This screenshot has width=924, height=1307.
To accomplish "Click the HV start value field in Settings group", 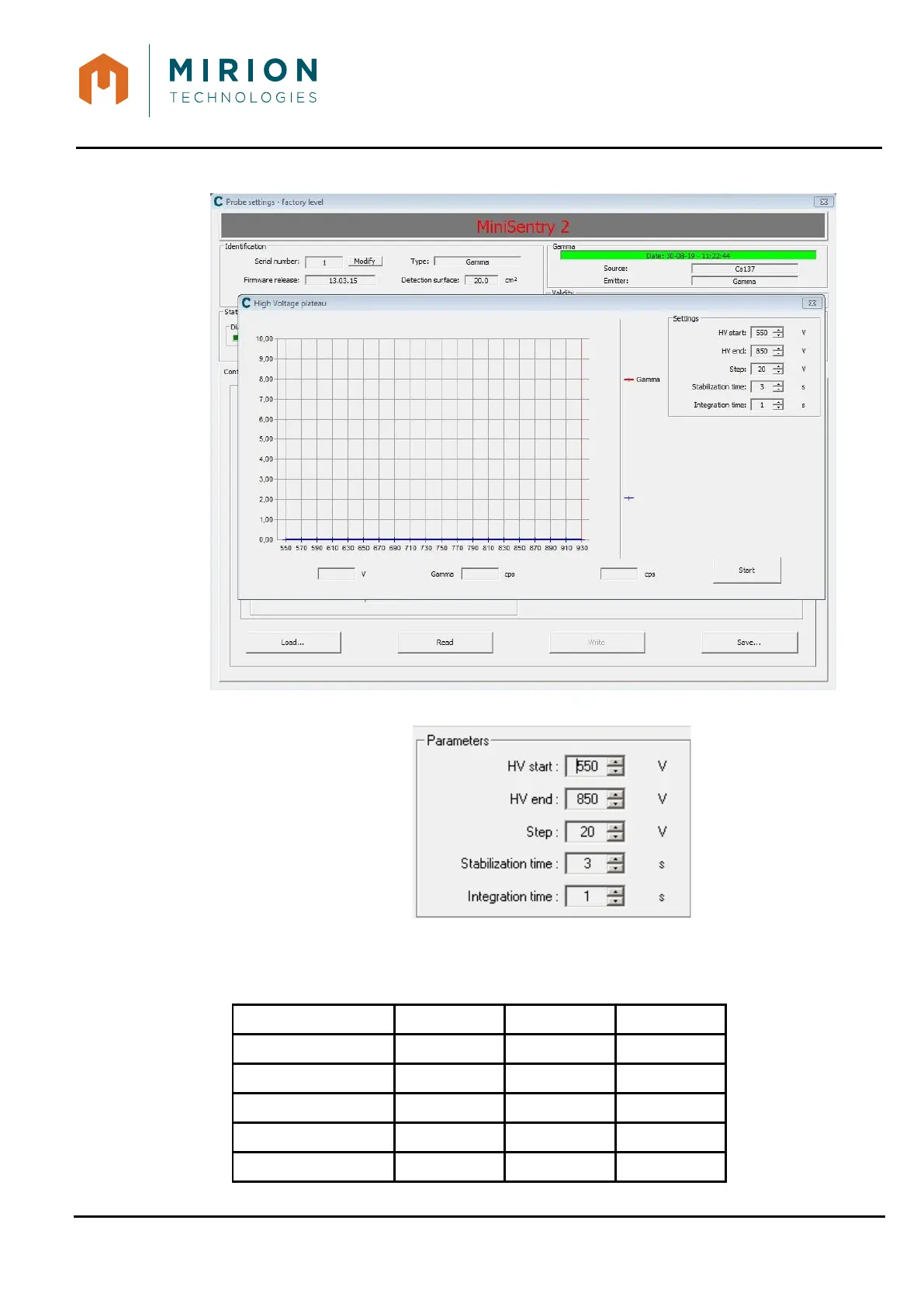I will click(762, 333).
